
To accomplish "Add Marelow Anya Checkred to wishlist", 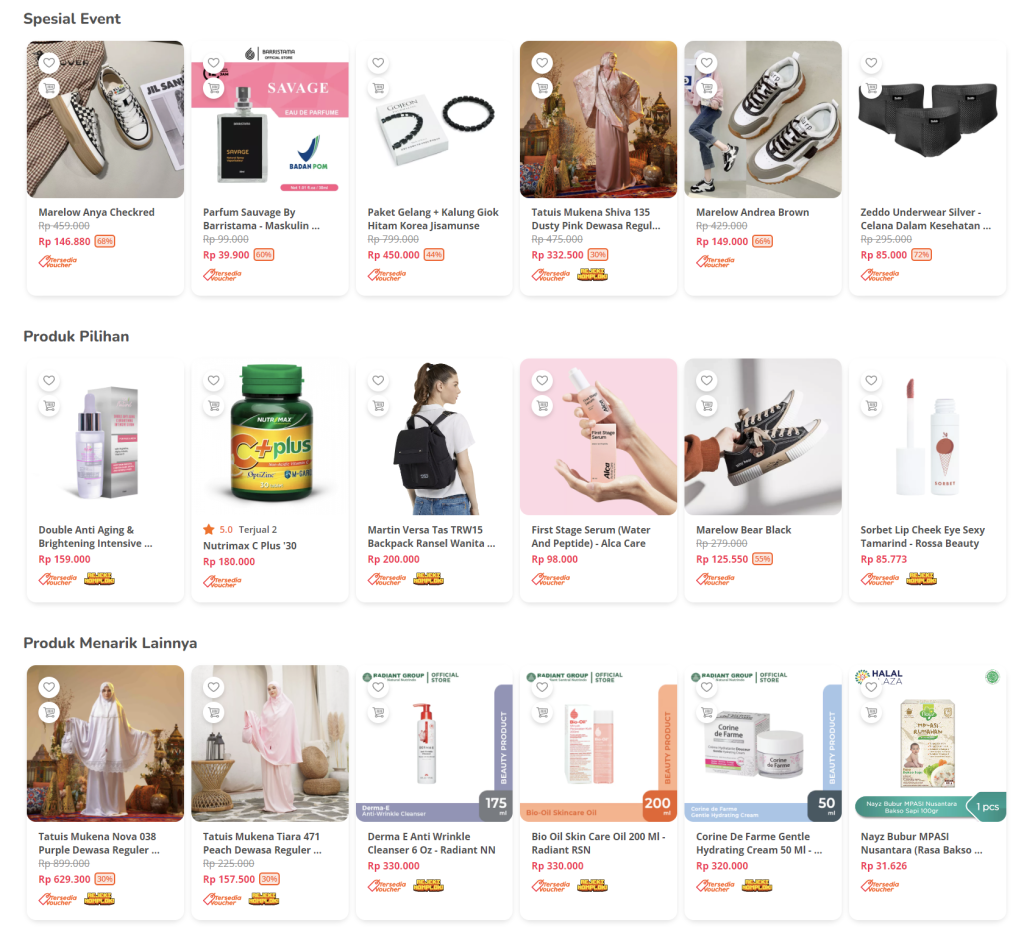I will pyautogui.click(x=49, y=63).
